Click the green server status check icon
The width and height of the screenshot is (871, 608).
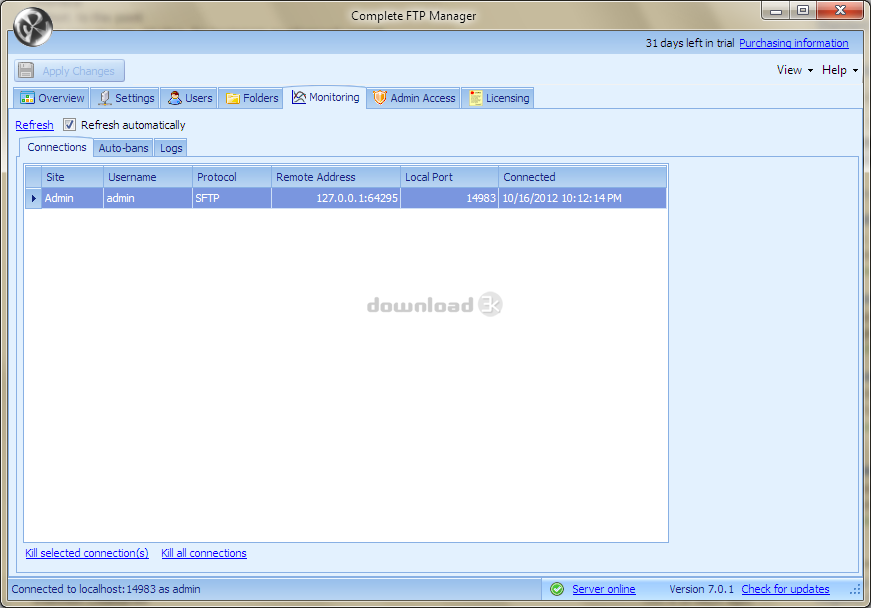(557, 589)
